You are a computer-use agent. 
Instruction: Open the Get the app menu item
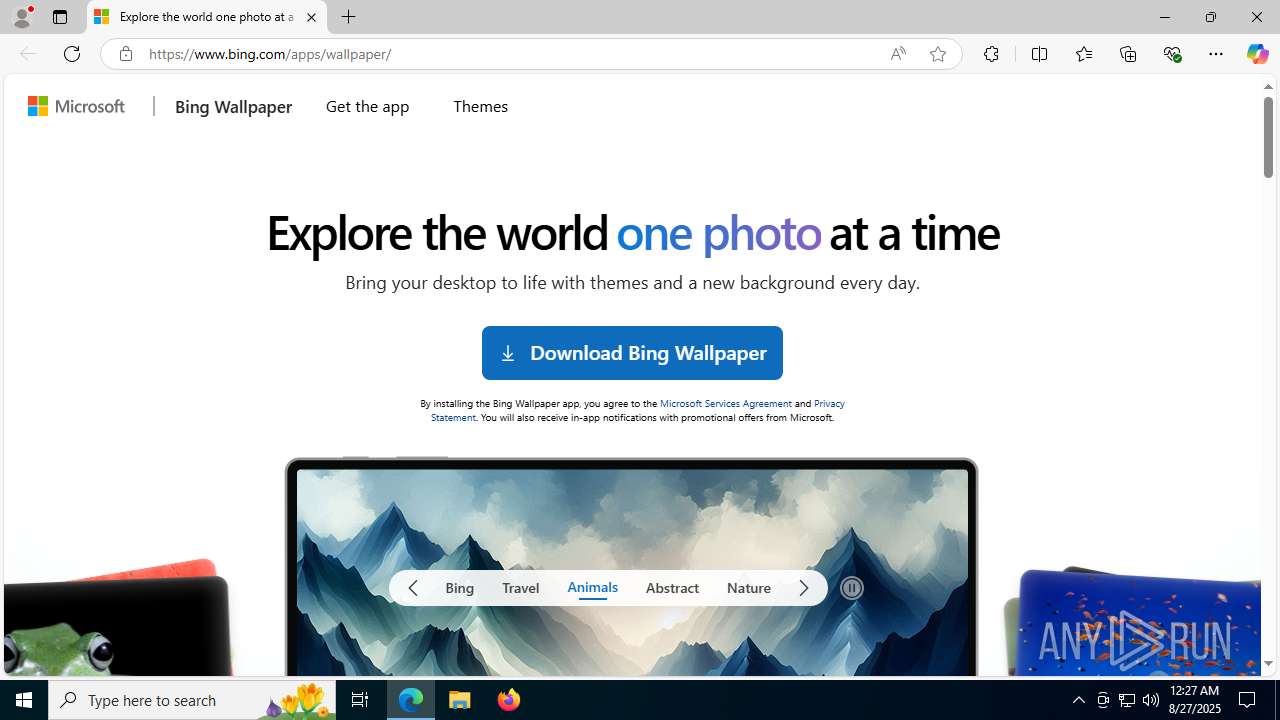367,106
